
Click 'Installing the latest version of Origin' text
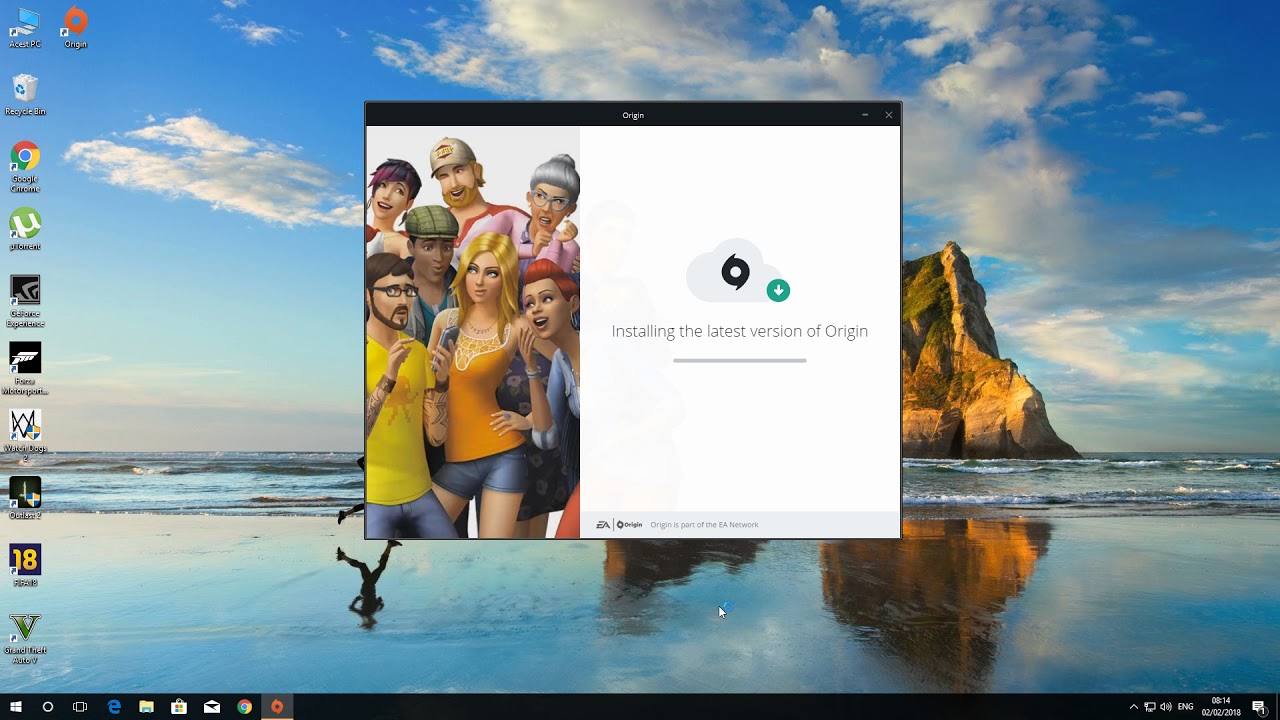click(740, 331)
